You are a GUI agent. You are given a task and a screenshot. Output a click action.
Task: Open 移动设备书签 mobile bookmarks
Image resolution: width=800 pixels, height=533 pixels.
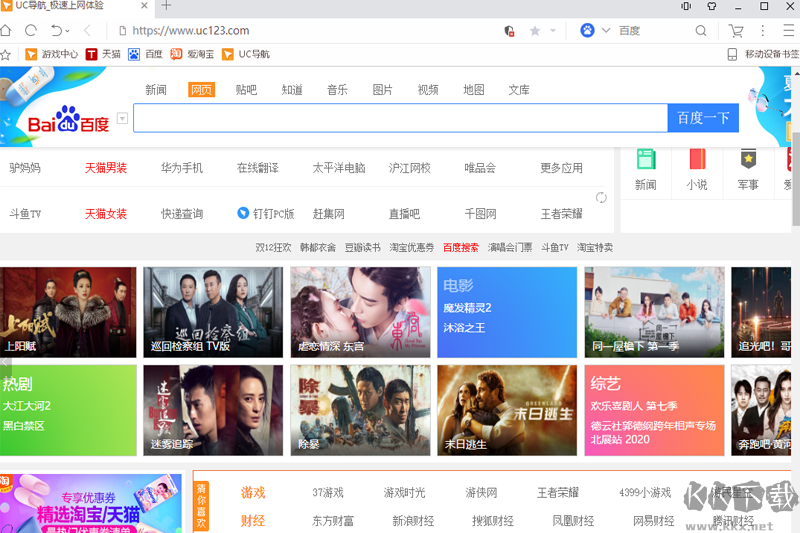(x=763, y=54)
